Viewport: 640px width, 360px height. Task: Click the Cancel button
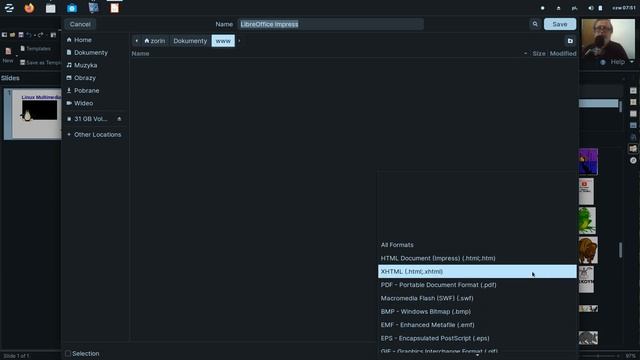[x=80, y=24]
